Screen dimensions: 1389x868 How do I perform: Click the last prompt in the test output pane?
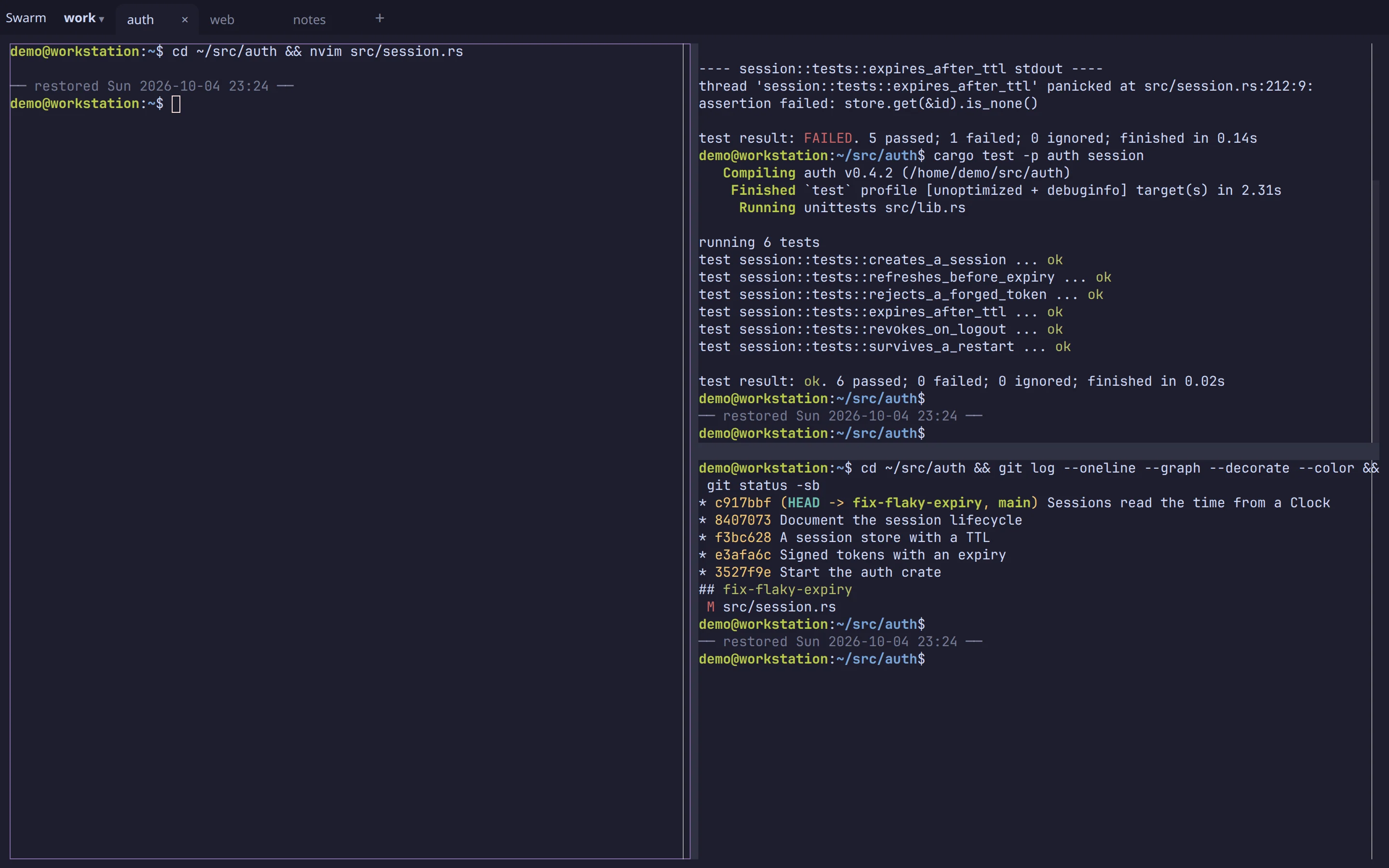pos(812,434)
